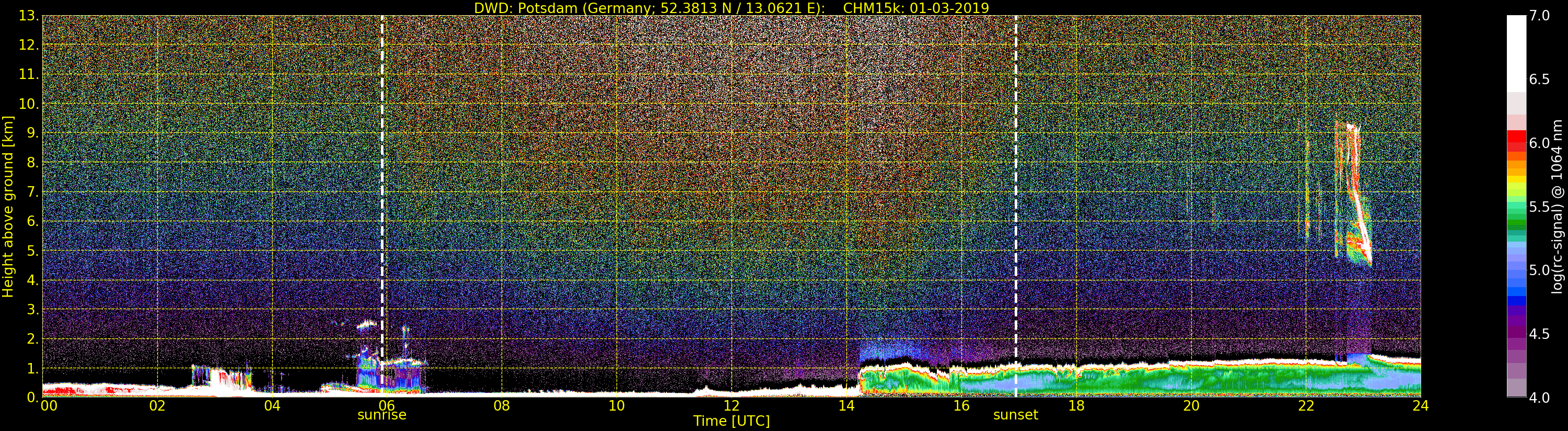Click the small cloud echo at 2.5 km near sunrise
Screen dimensions: 1568x431
click(367, 325)
